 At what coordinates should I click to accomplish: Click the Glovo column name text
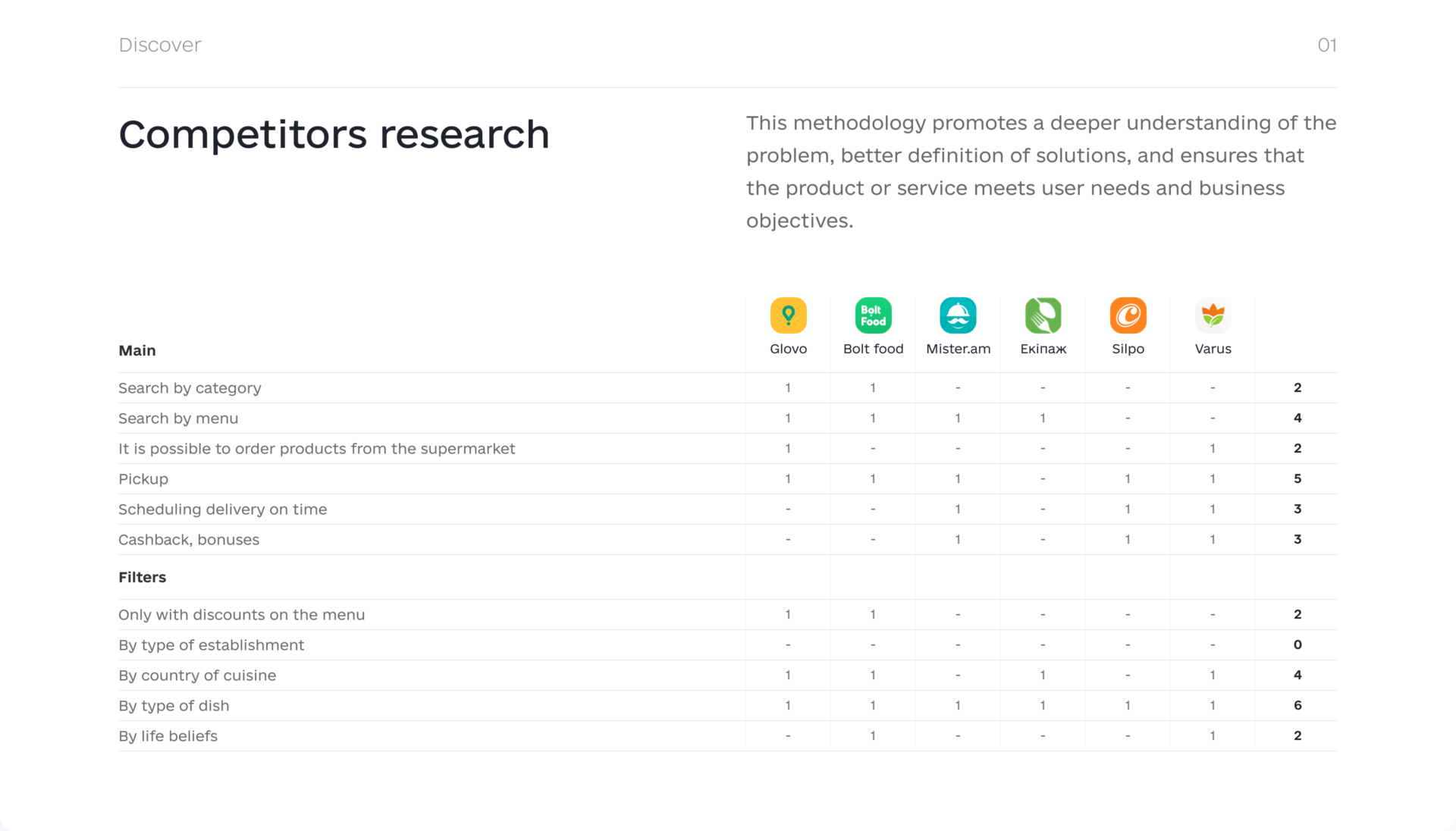click(x=788, y=349)
